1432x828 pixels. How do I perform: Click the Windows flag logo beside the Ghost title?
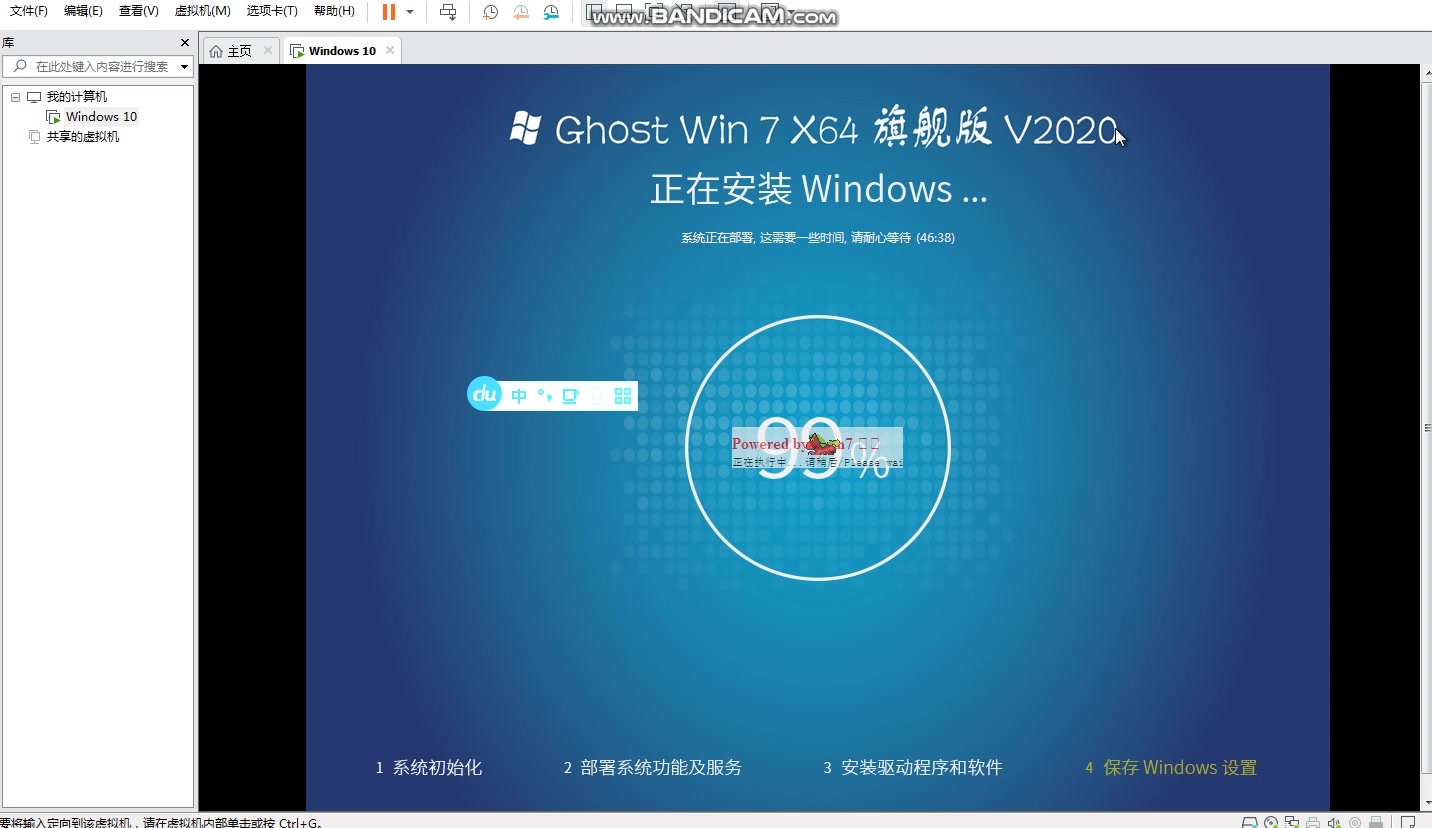tap(525, 128)
